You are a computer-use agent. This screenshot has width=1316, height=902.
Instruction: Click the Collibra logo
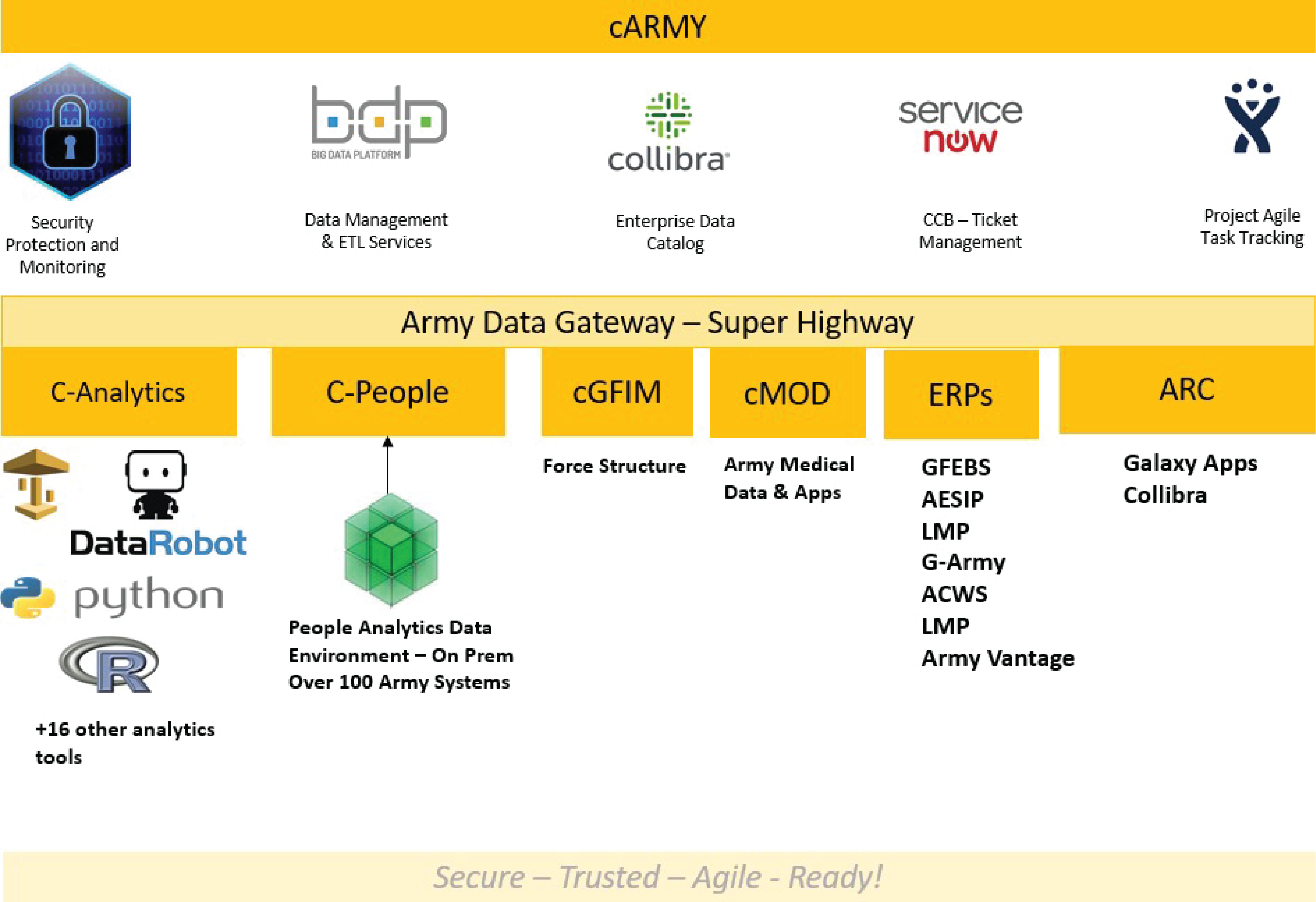[x=669, y=132]
